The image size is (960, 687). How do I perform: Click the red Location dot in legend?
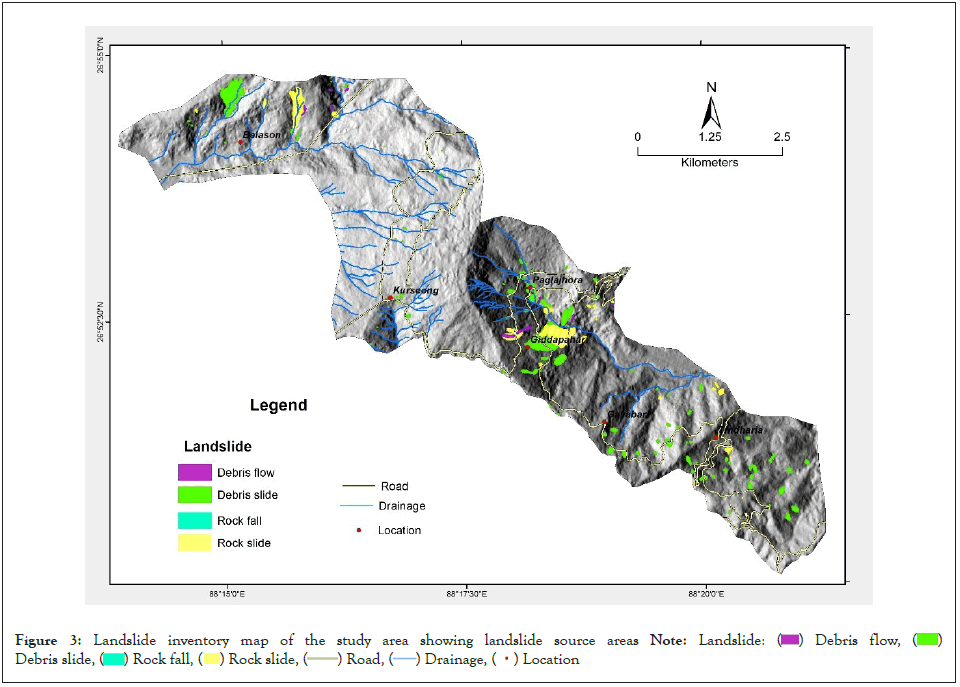point(358,529)
